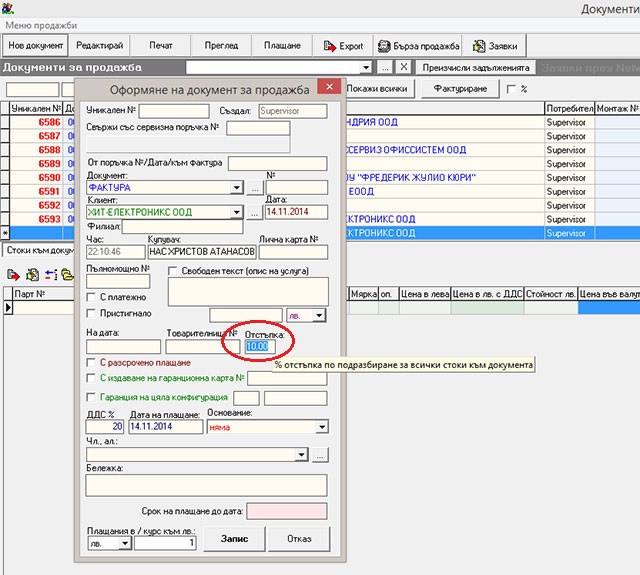The image size is (640, 575).
Task: Click Нов документ toolbar button
Action: click(36, 46)
